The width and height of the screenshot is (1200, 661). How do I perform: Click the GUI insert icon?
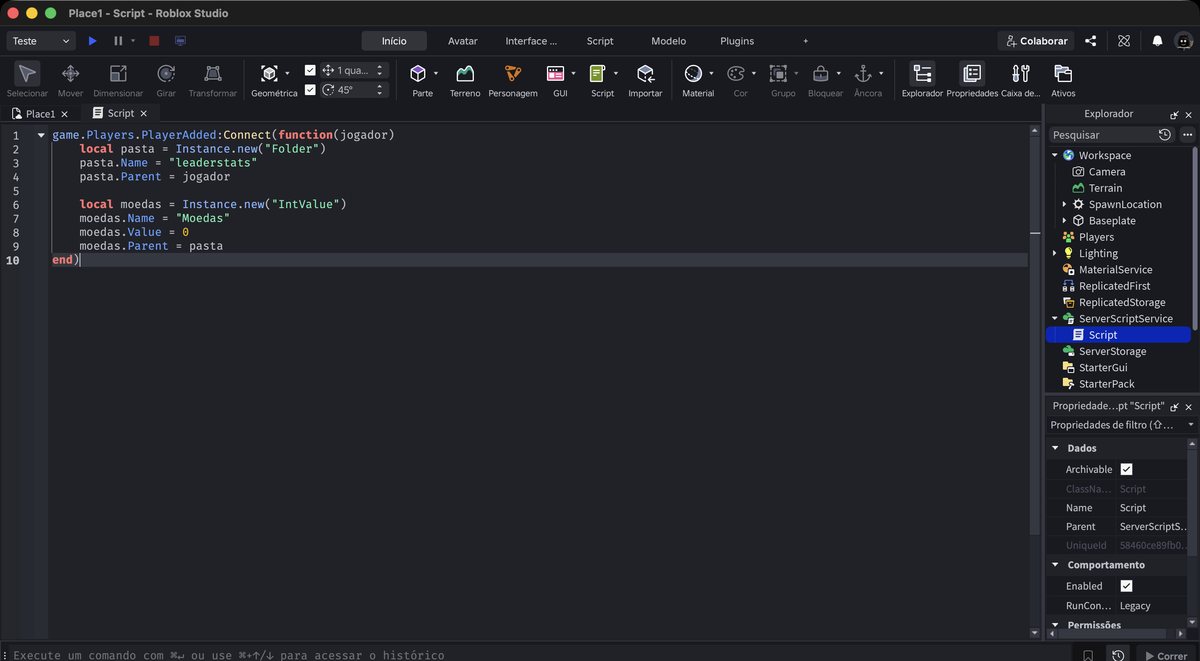point(556,73)
